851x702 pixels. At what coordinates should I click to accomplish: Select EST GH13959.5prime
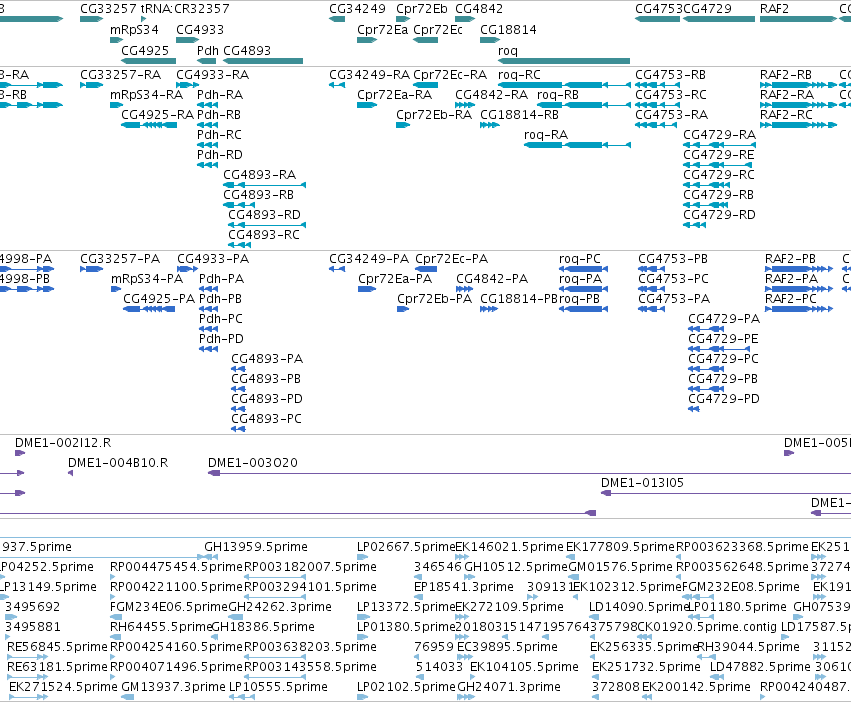(x=256, y=547)
